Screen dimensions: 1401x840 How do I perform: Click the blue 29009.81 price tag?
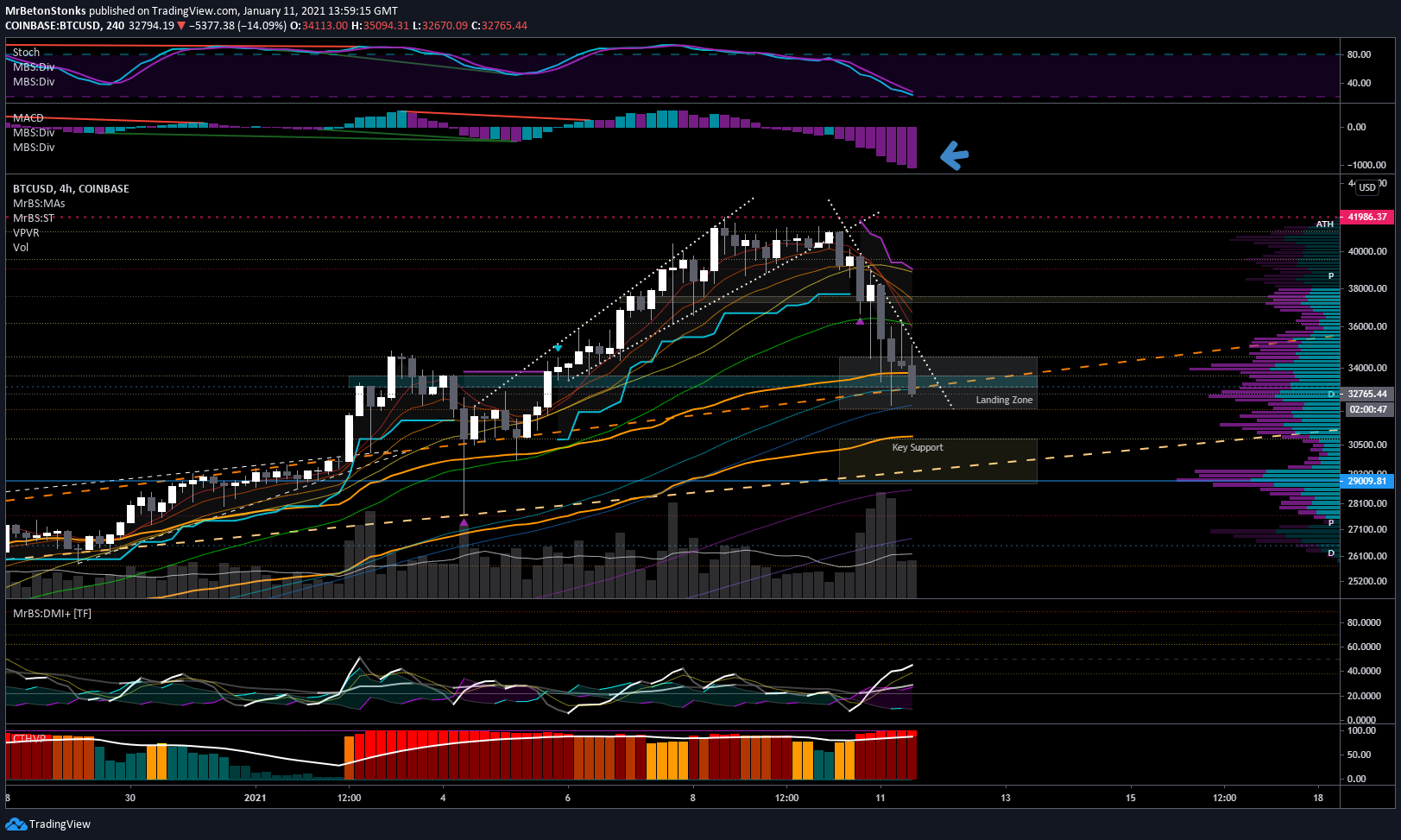(1366, 481)
